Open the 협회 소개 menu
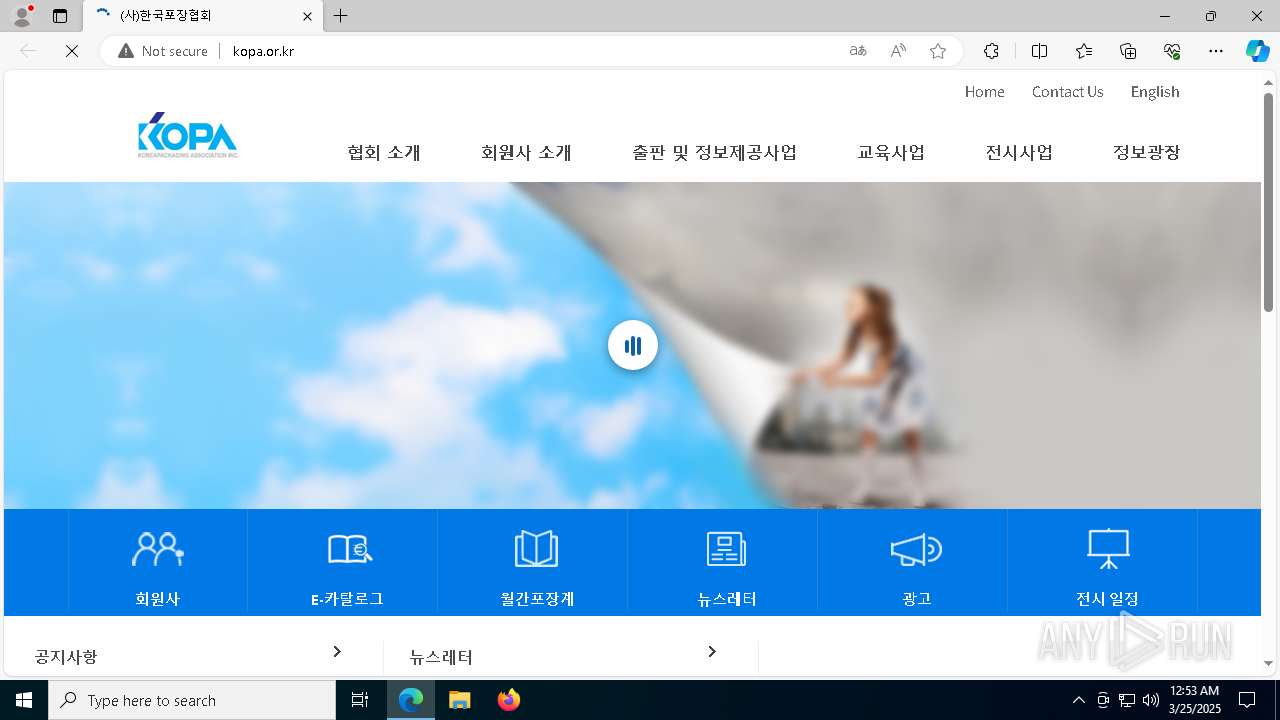The width and height of the screenshot is (1280, 720). 384,152
